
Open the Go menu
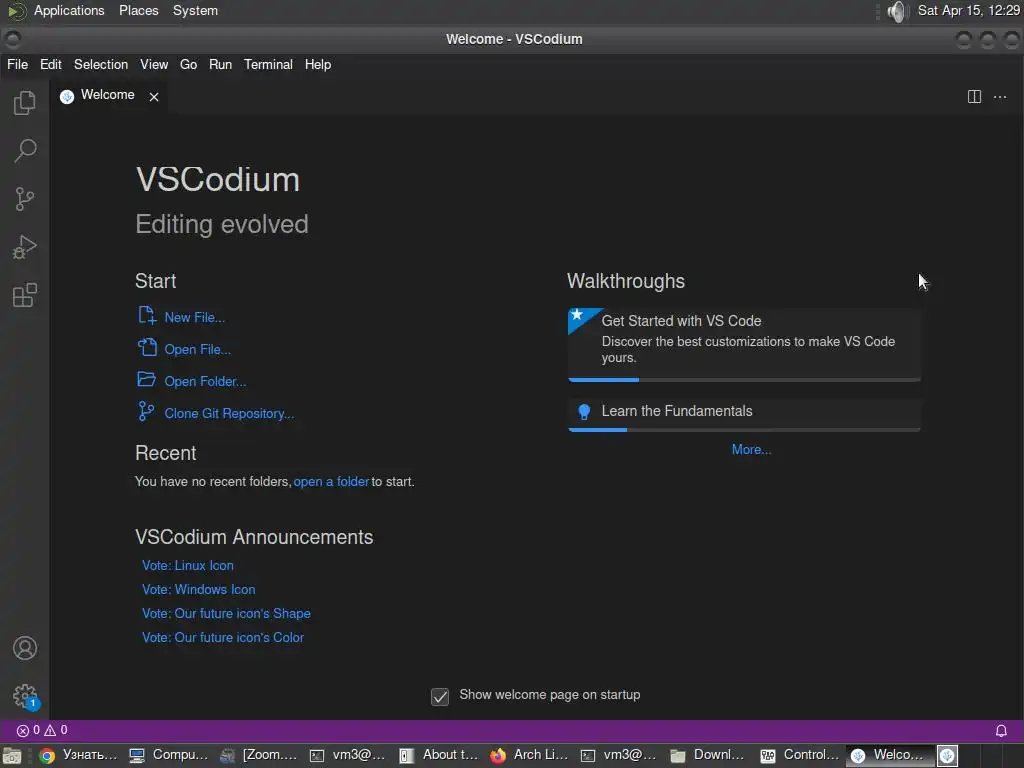[189, 65]
